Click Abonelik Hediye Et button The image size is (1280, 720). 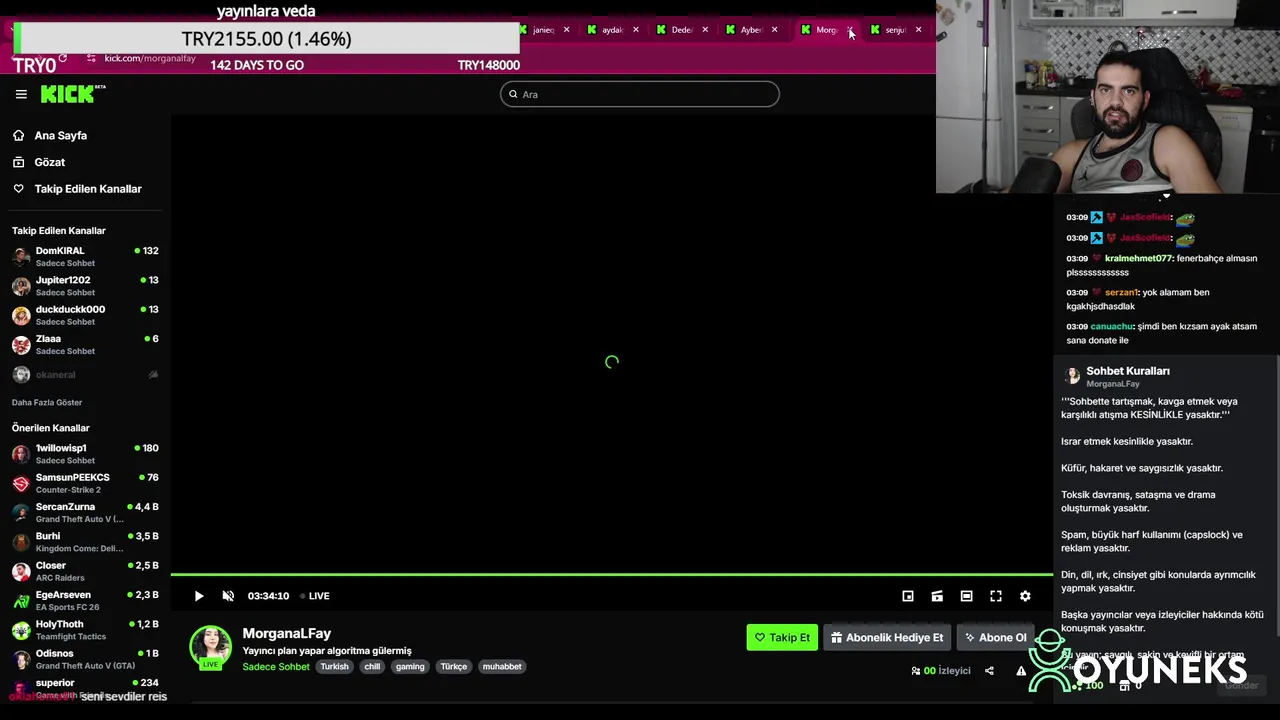tap(887, 637)
